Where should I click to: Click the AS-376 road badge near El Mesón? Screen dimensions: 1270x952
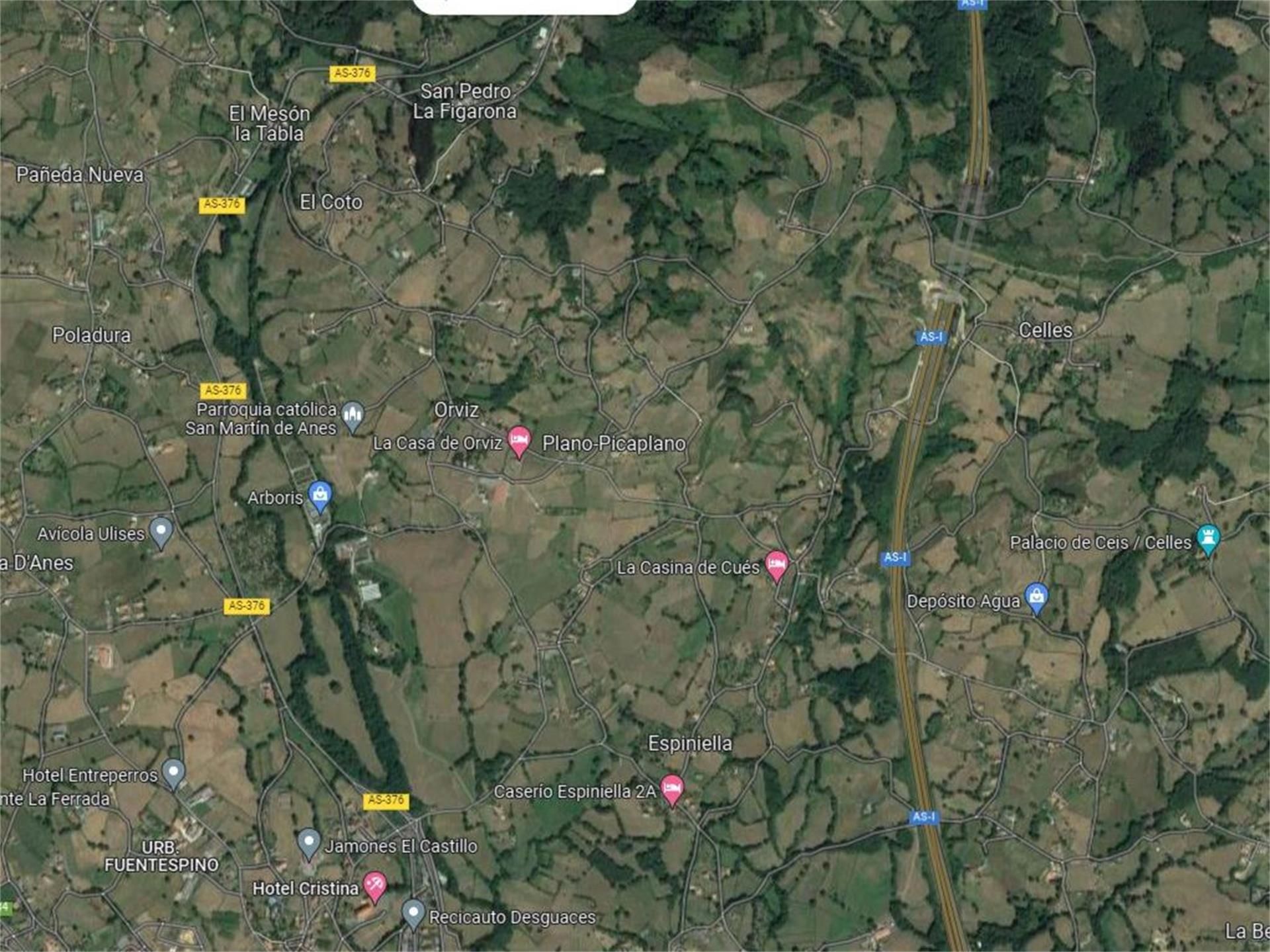[353, 73]
